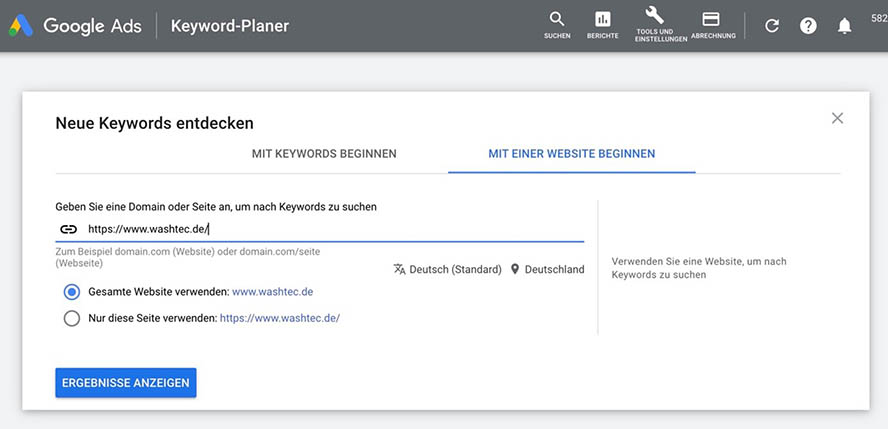This screenshot has width=888, height=429.
Task: Click the language translate icon
Action: [x=399, y=269]
